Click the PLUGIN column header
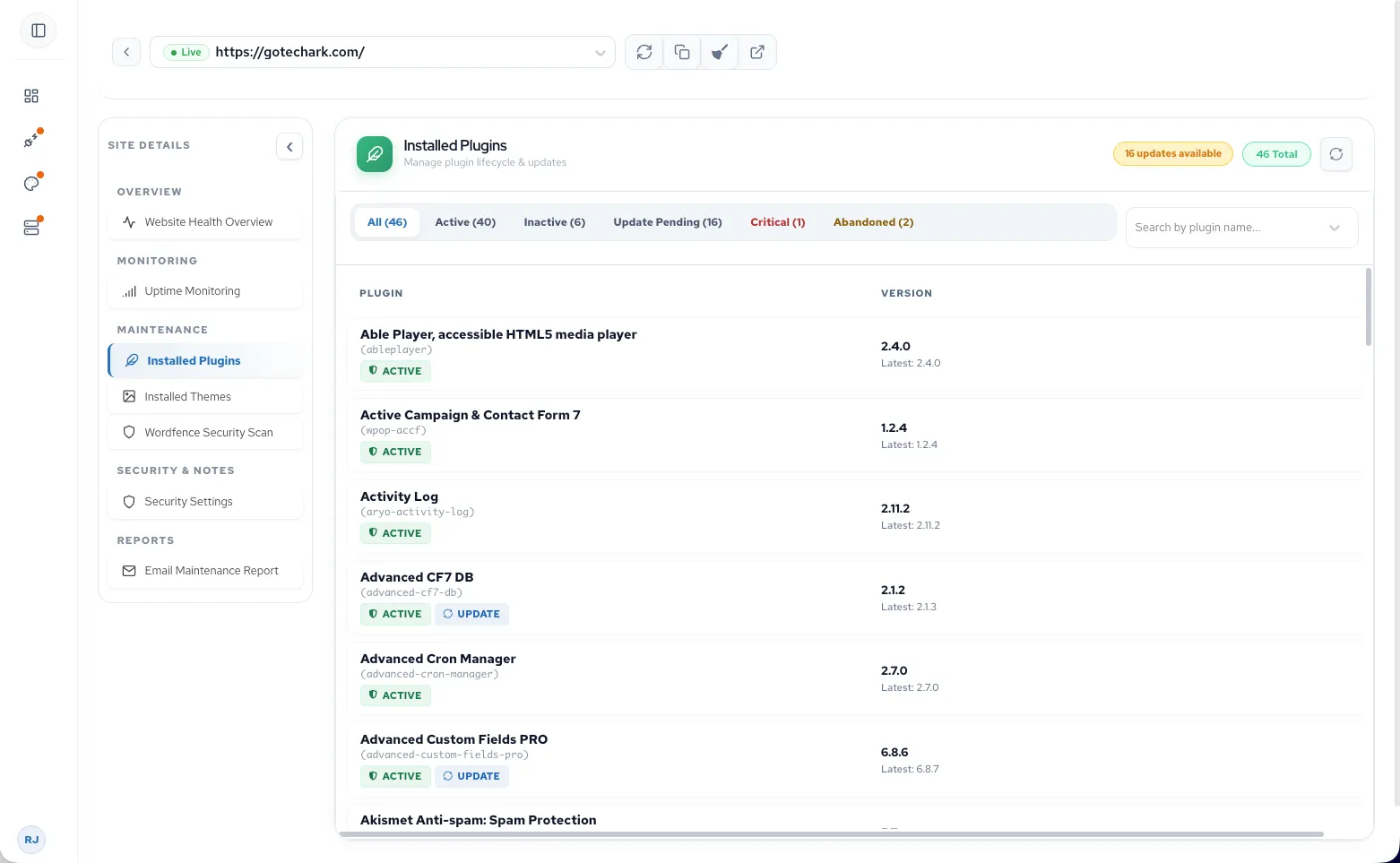1400x863 pixels. click(x=381, y=293)
